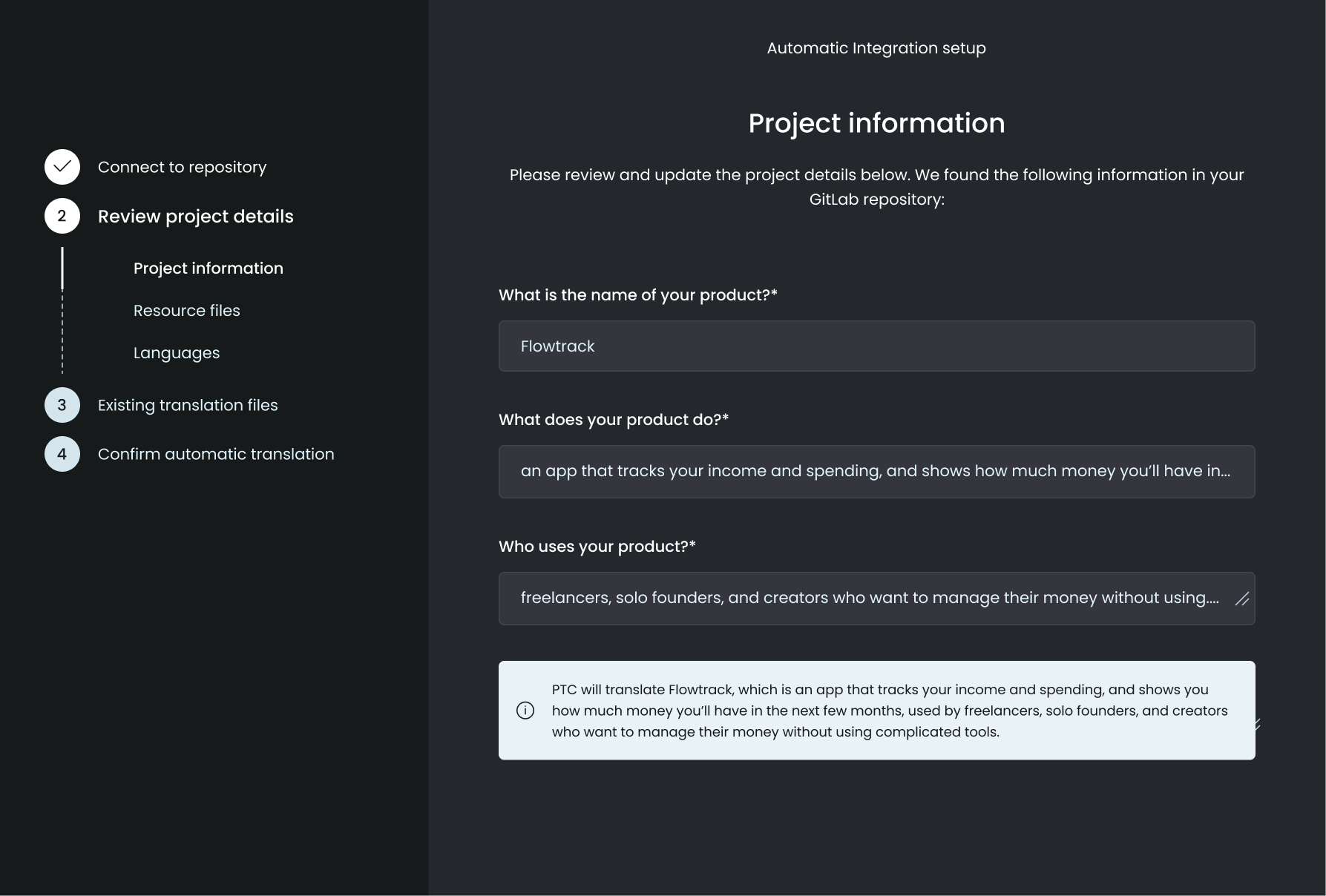This screenshot has height=896, width=1326.
Task: Click the info icon in summary box
Action: 525,711
